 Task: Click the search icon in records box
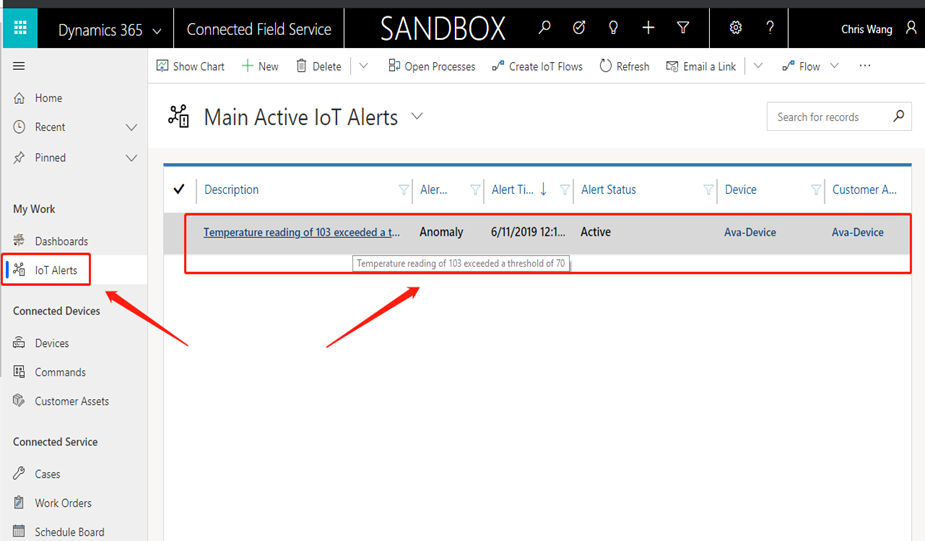[x=898, y=116]
